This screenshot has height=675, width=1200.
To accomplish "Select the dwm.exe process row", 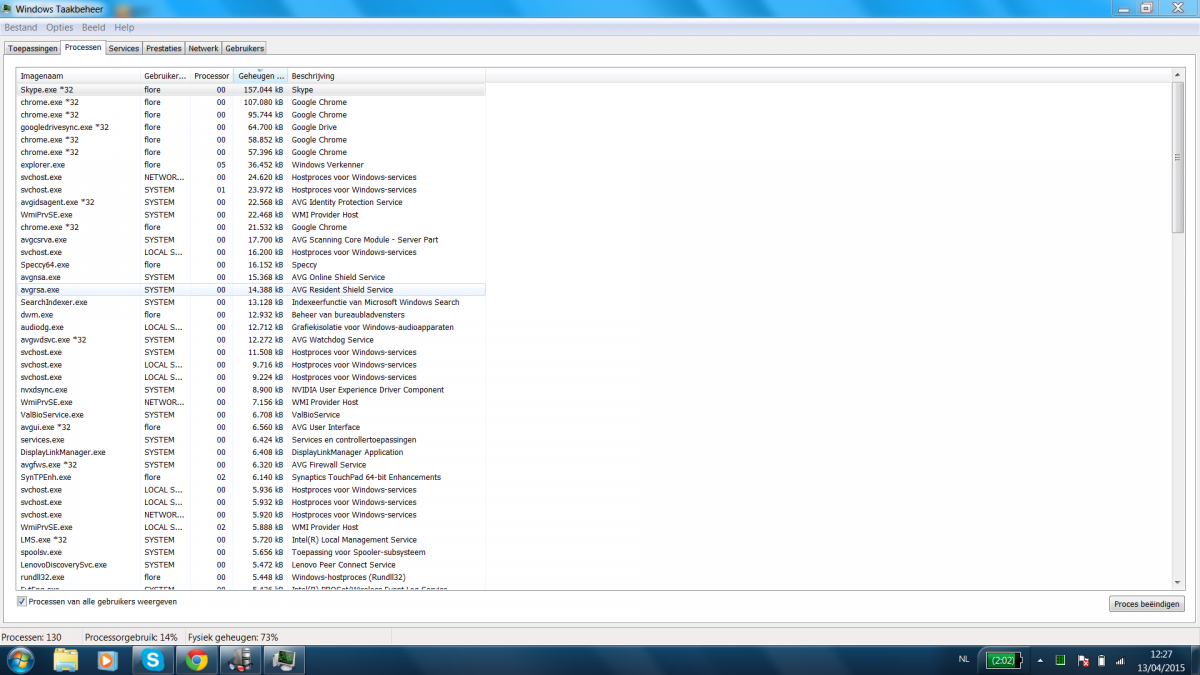I will (x=251, y=315).
